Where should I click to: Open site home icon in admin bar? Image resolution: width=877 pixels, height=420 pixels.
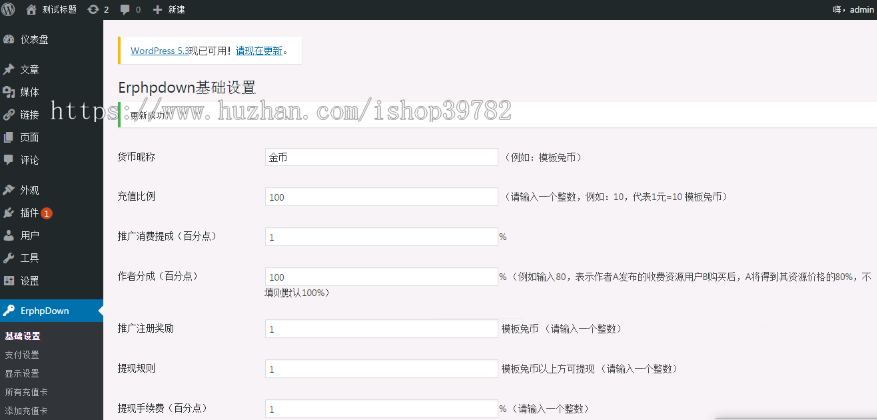click(x=31, y=10)
